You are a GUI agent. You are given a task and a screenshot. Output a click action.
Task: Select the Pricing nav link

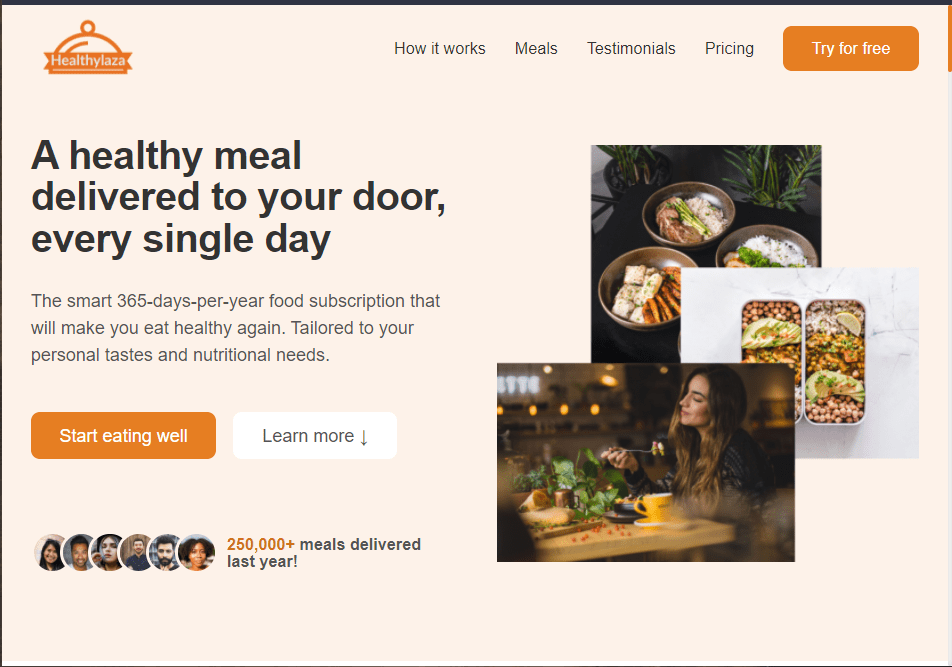click(x=729, y=49)
